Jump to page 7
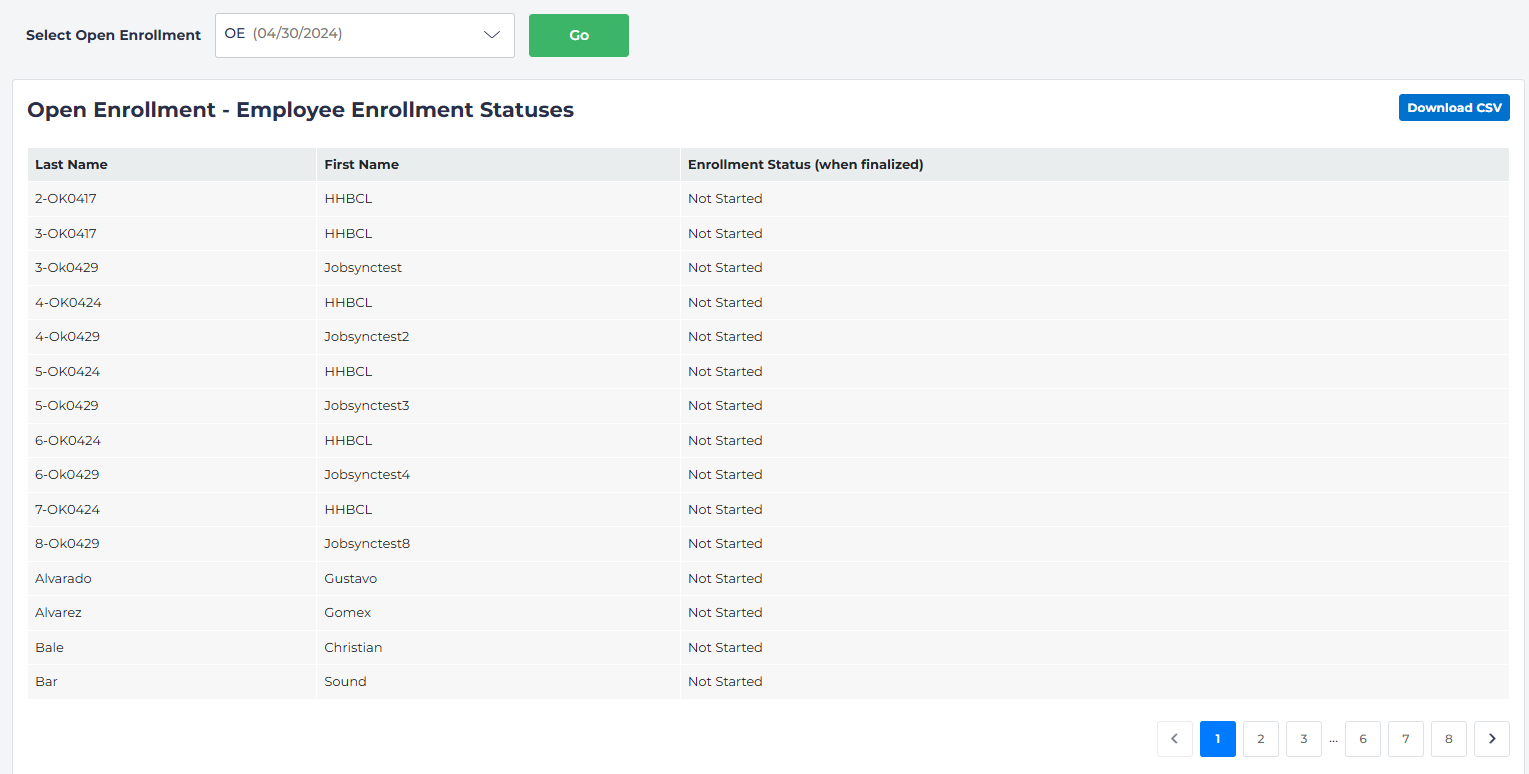Viewport: 1529px width, 774px height. click(x=1405, y=738)
